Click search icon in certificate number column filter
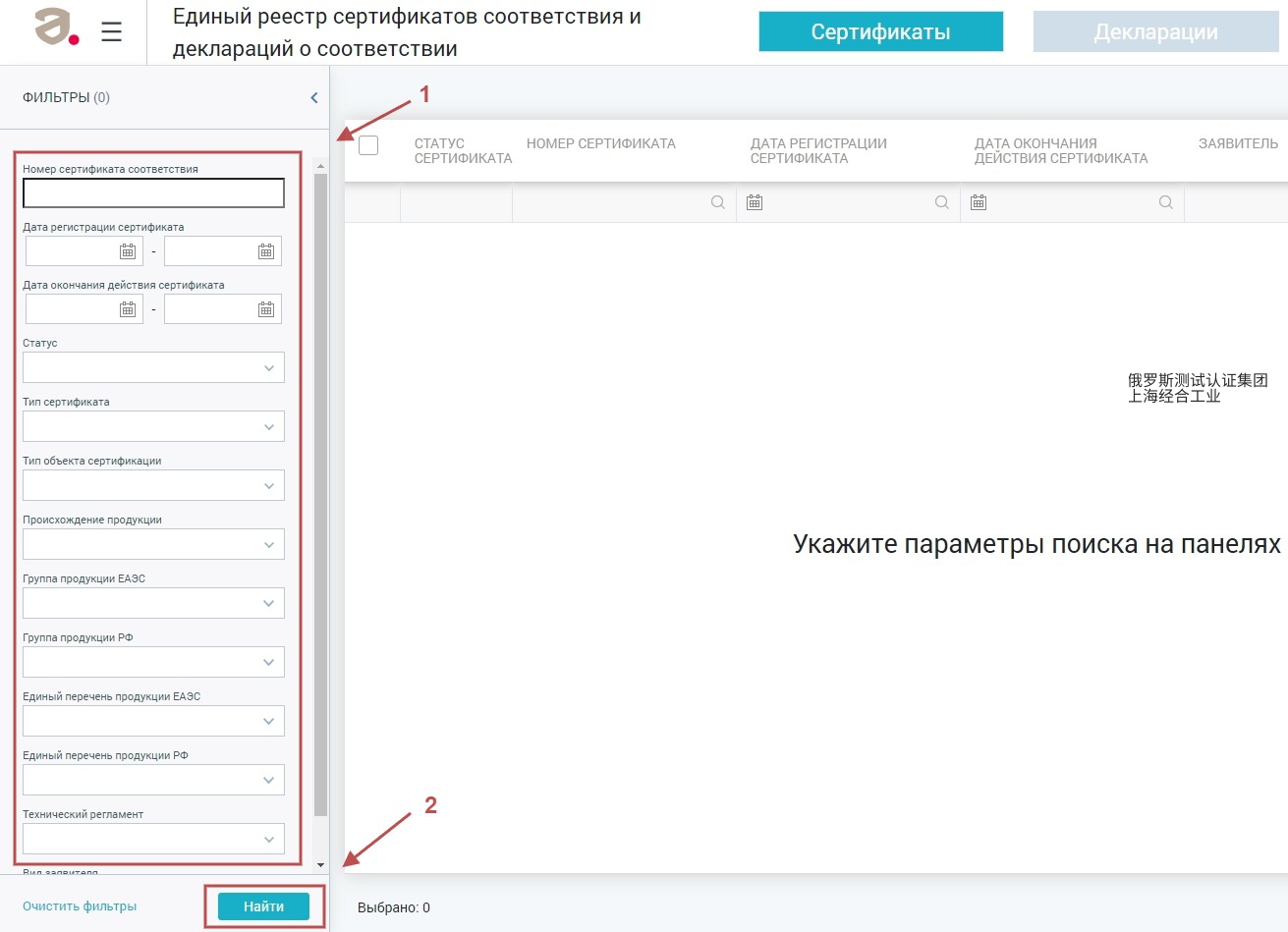Screen dimensions: 1288x932 [718, 202]
